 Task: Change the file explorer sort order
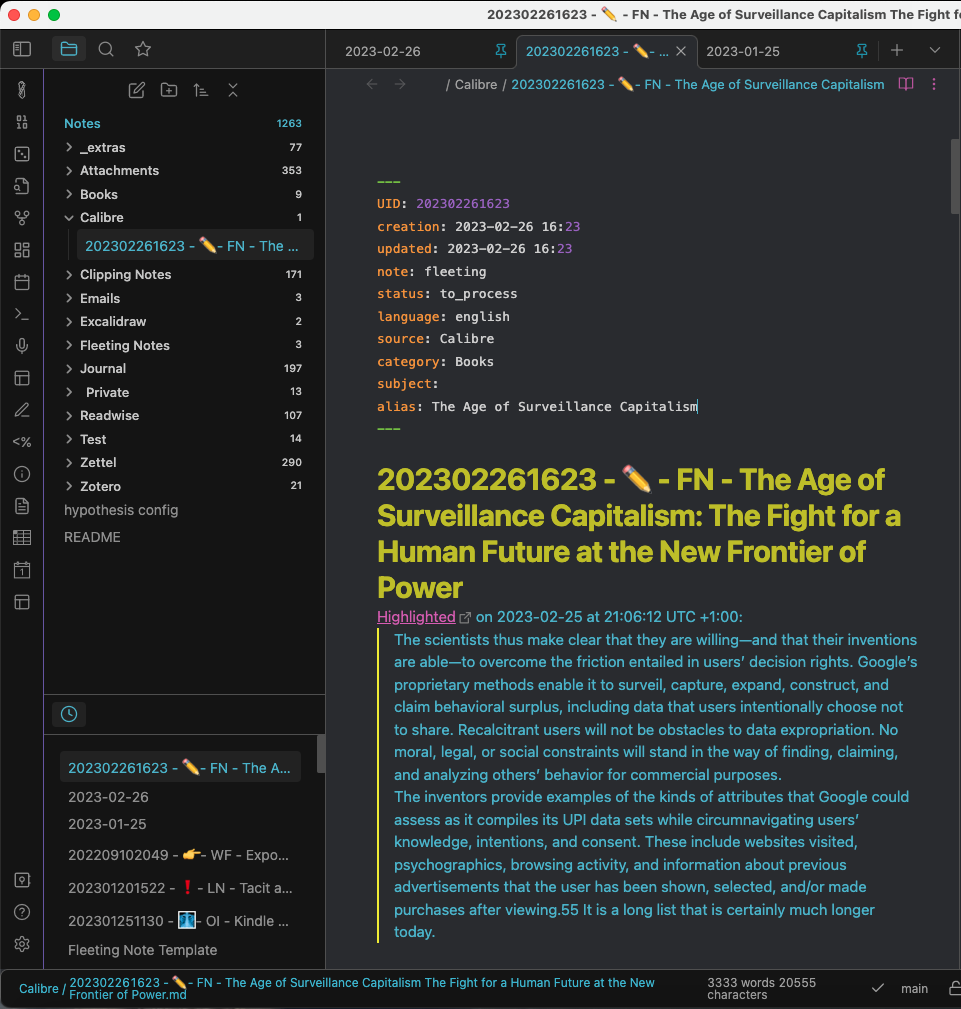click(201, 90)
